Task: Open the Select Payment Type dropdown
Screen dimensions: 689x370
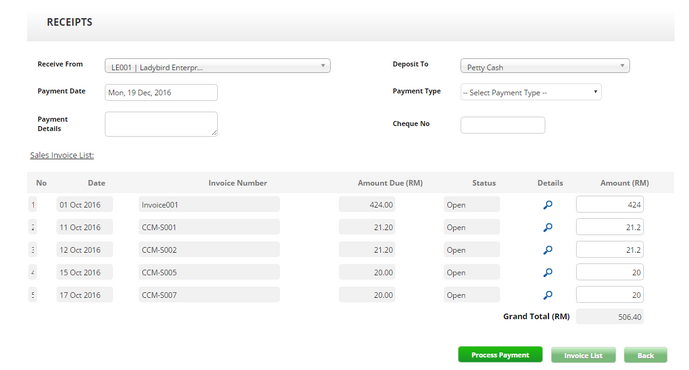Action: tap(531, 92)
